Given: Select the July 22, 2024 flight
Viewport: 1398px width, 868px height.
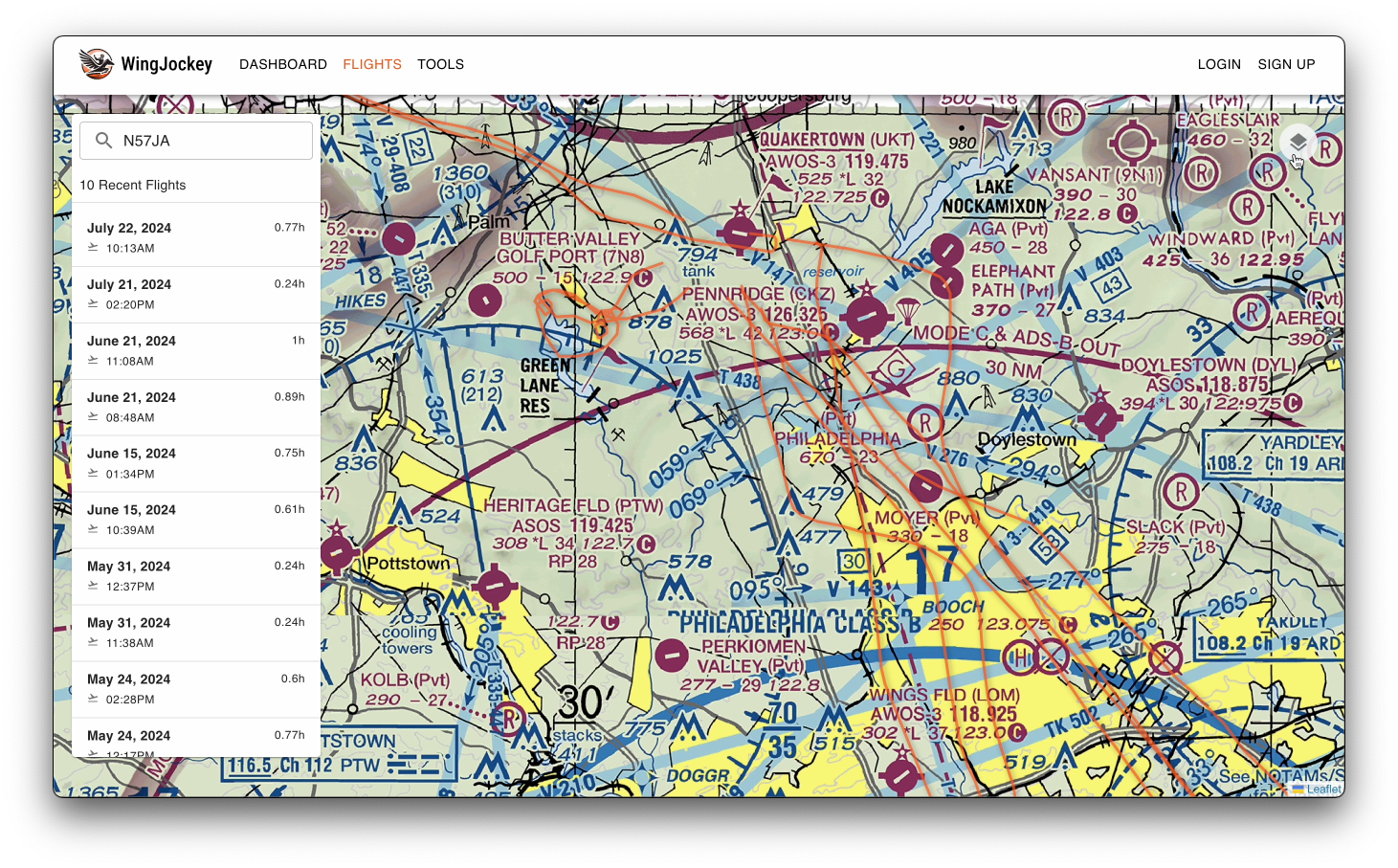Looking at the screenshot, I should 196,238.
